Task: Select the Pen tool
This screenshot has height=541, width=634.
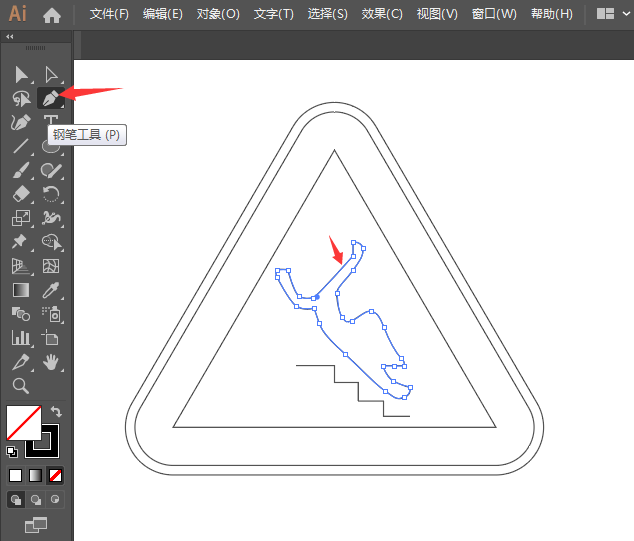Action: point(51,98)
